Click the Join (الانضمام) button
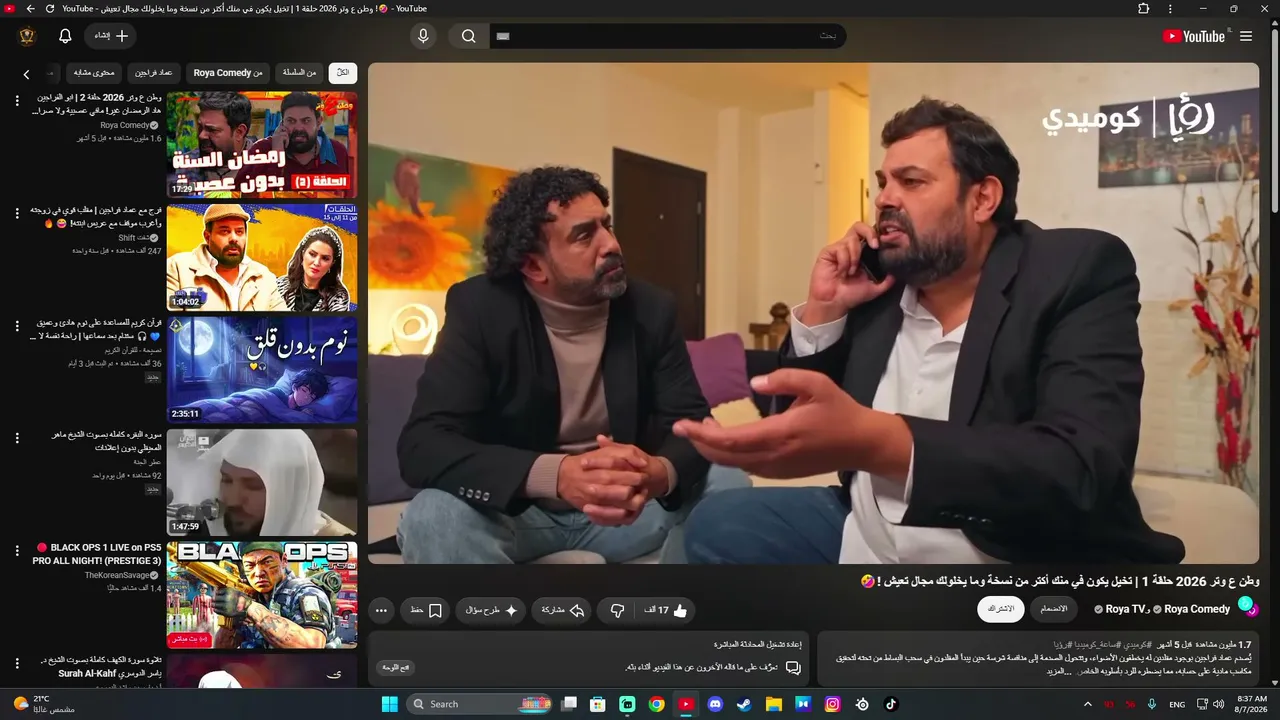The image size is (1280, 720). click(x=1054, y=609)
